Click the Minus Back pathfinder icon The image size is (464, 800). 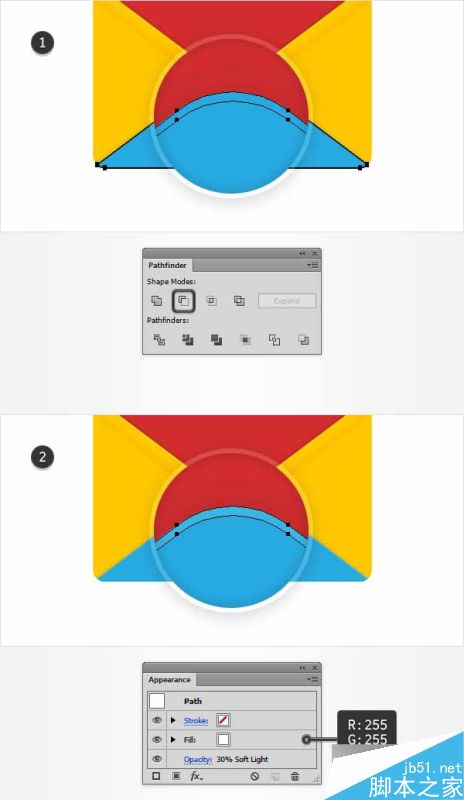click(304, 340)
